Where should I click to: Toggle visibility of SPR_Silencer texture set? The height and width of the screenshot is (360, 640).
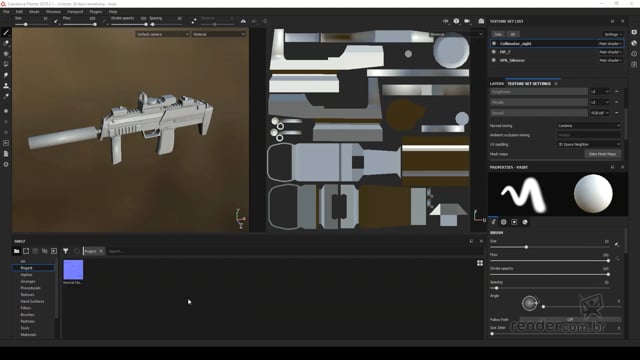click(494, 60)
